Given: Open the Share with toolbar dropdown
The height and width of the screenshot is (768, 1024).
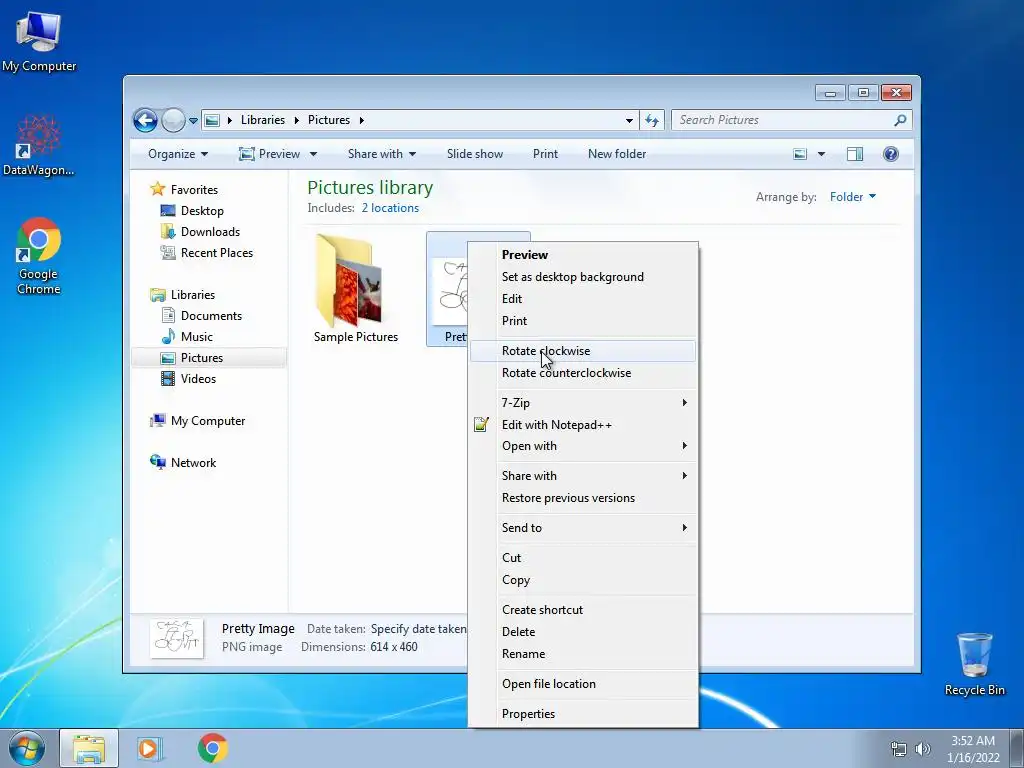Looking at the screenshot, I should tap(382, 154).
